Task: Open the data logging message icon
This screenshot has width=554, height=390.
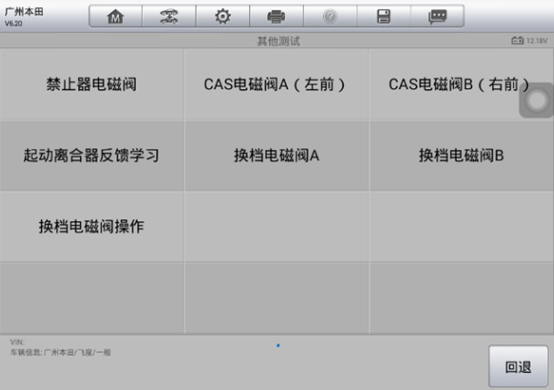Action: [x=437, y=16]
